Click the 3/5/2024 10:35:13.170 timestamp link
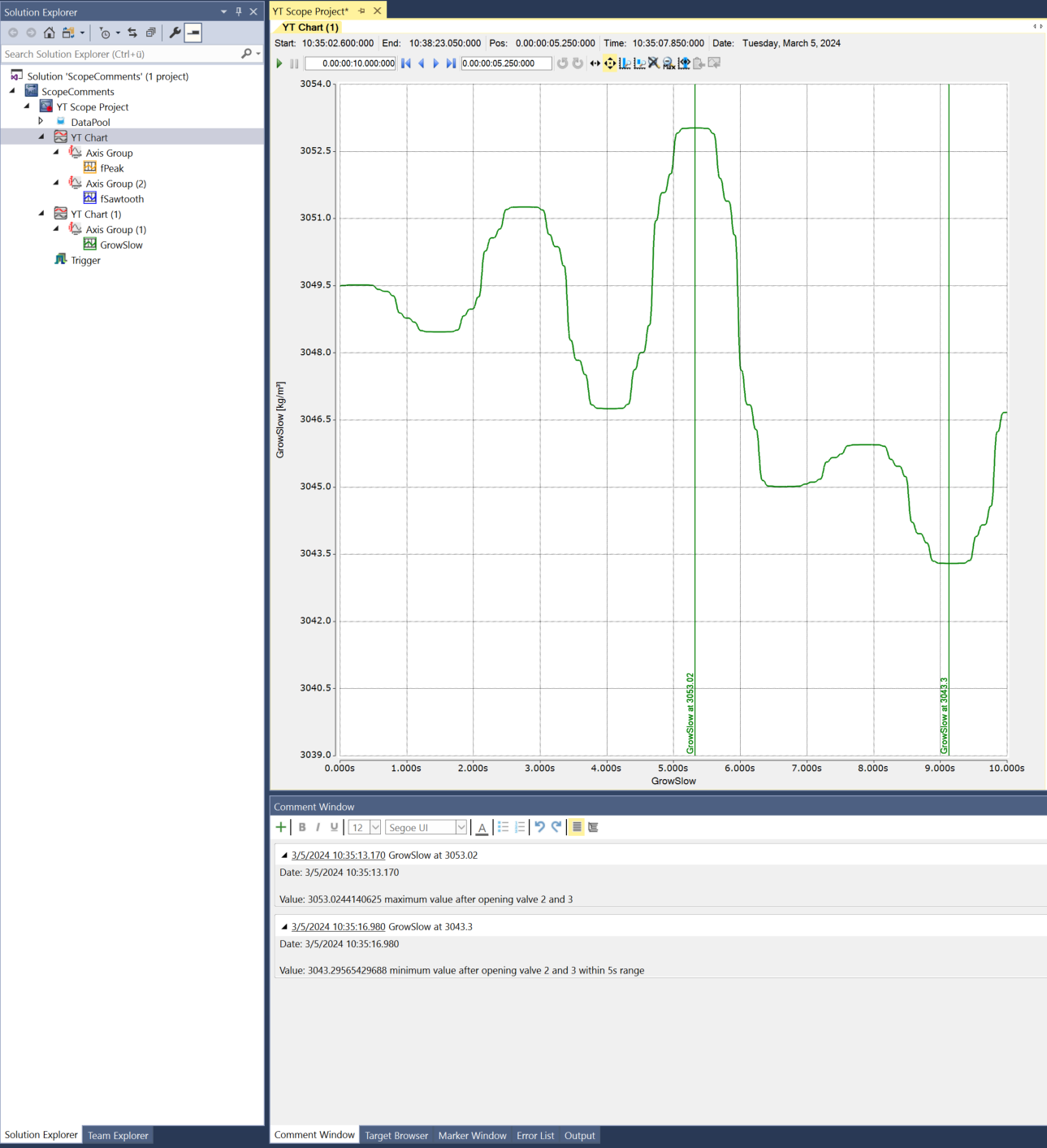The width and height of the screenshot is (1047, 1148). (338, 856)
